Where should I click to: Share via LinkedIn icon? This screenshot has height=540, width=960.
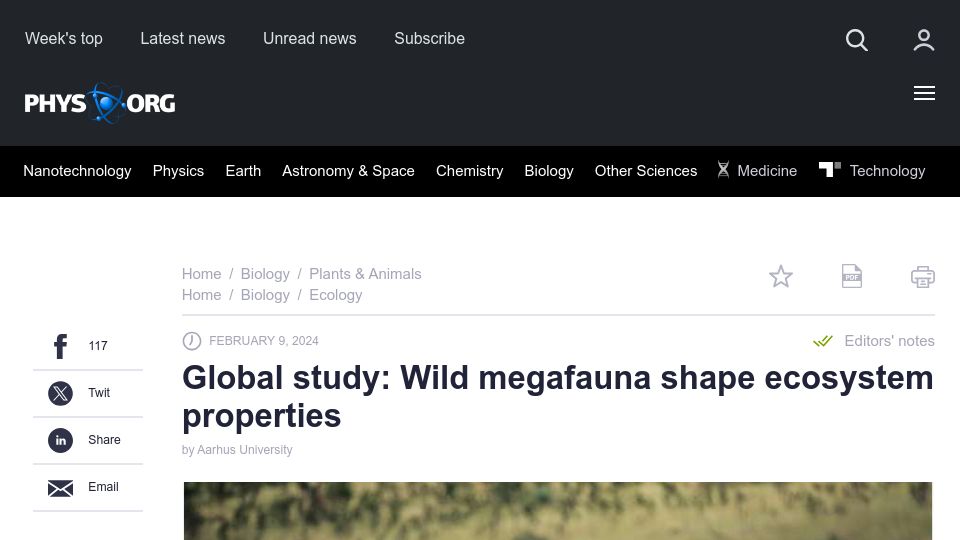point(60,440)
